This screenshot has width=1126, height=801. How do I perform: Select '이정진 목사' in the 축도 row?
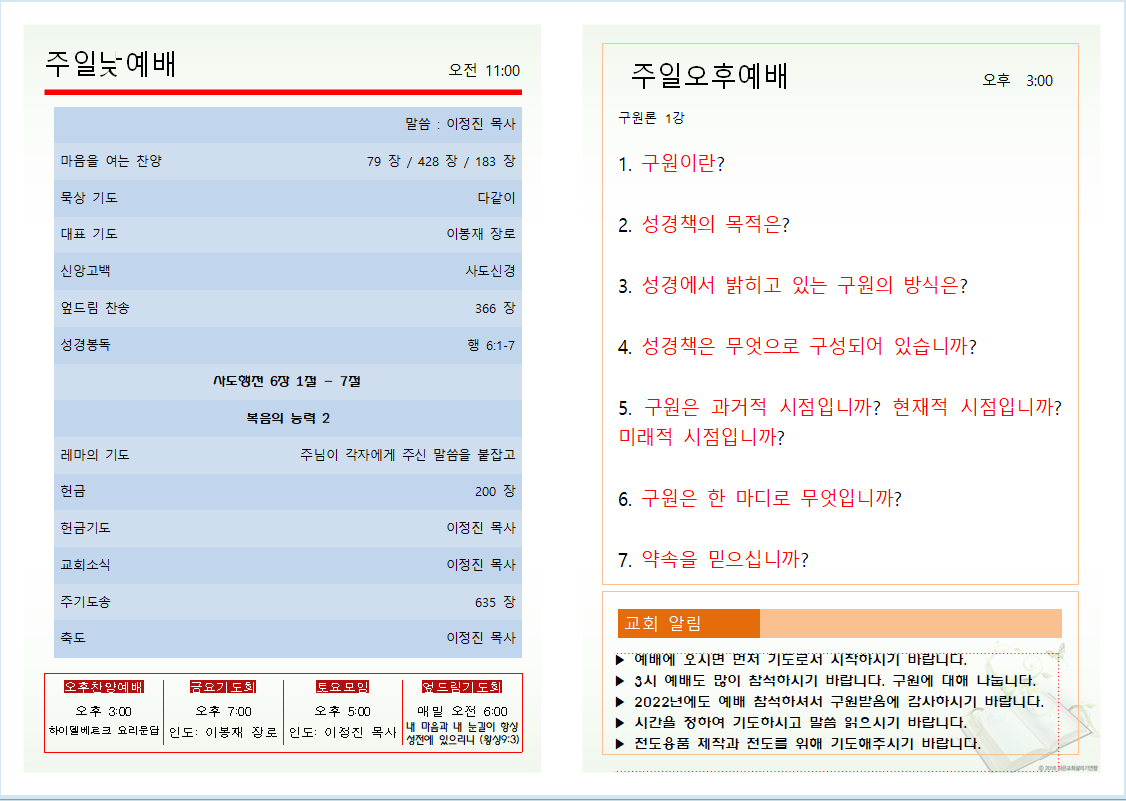(481, 638)
